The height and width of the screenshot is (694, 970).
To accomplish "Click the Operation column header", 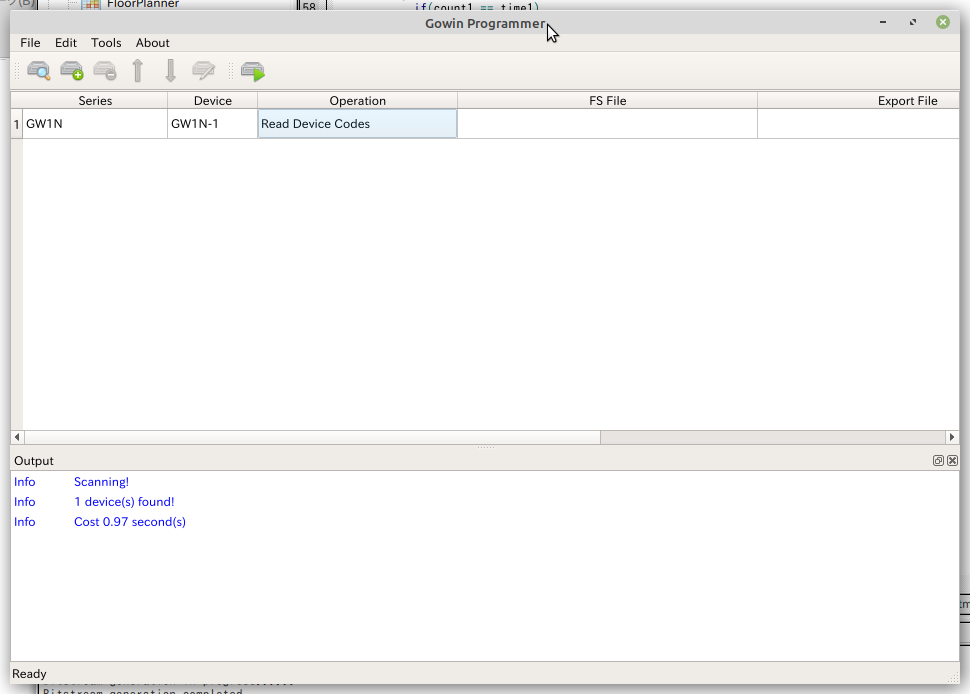I will coord(358,101).
